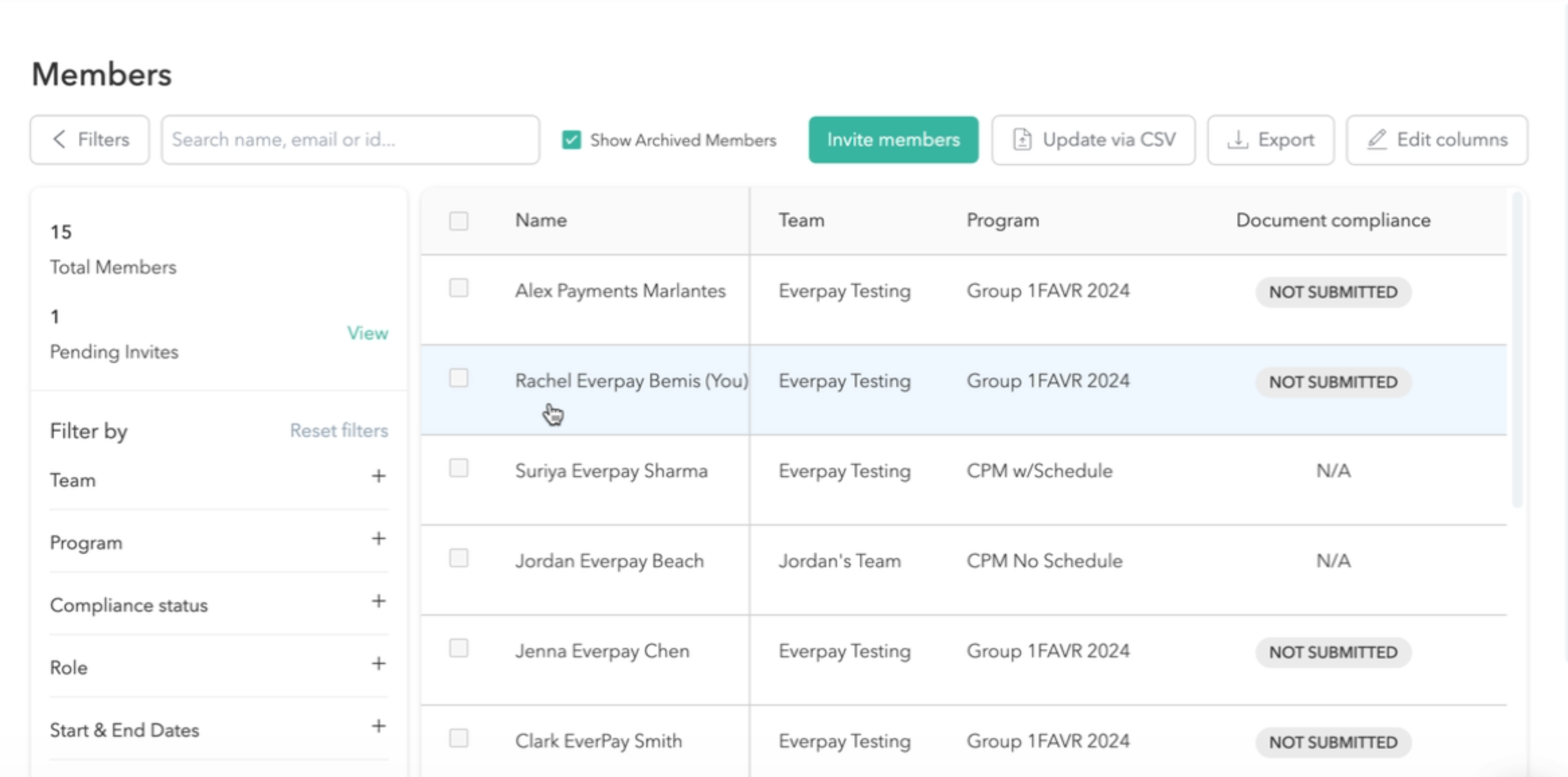Screen dimensions: 1568x777
Task: Select Alex Payments Marlantes row checkbox
Action: click(x=459, y=288)
